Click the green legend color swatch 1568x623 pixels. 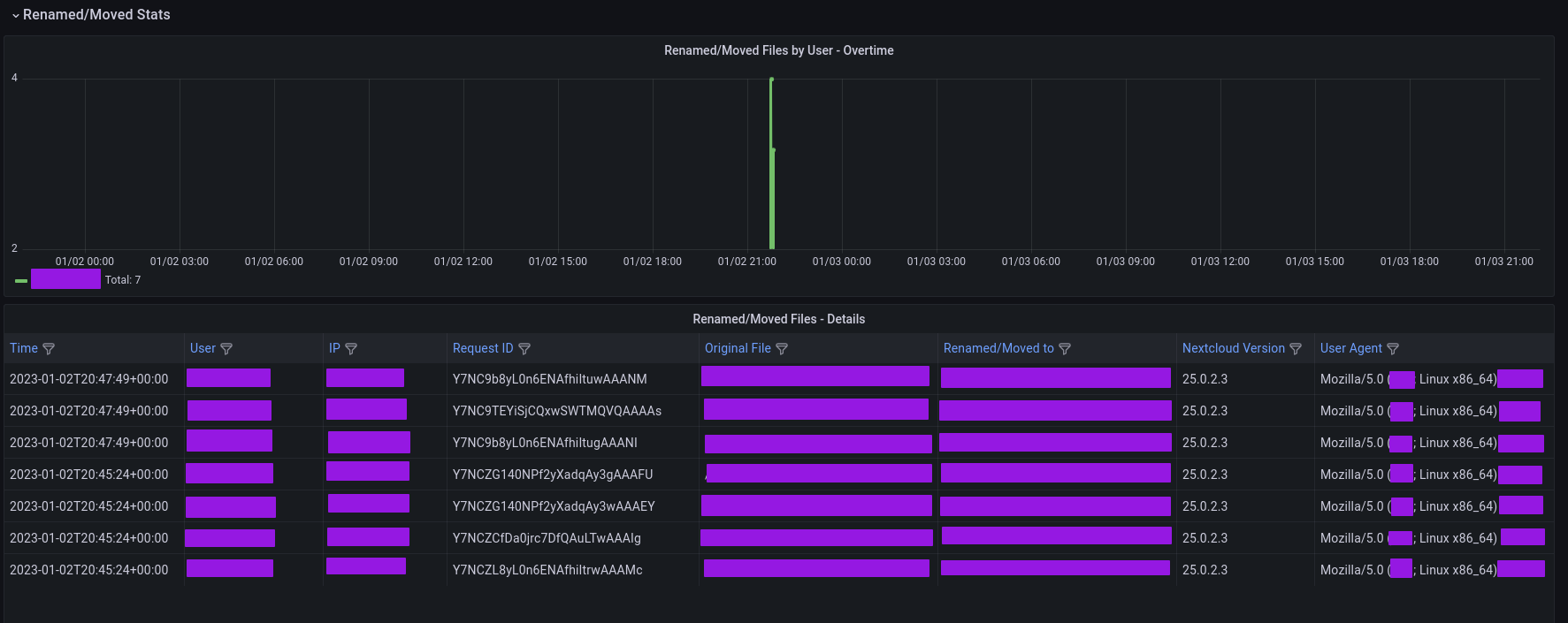(21, 280)
